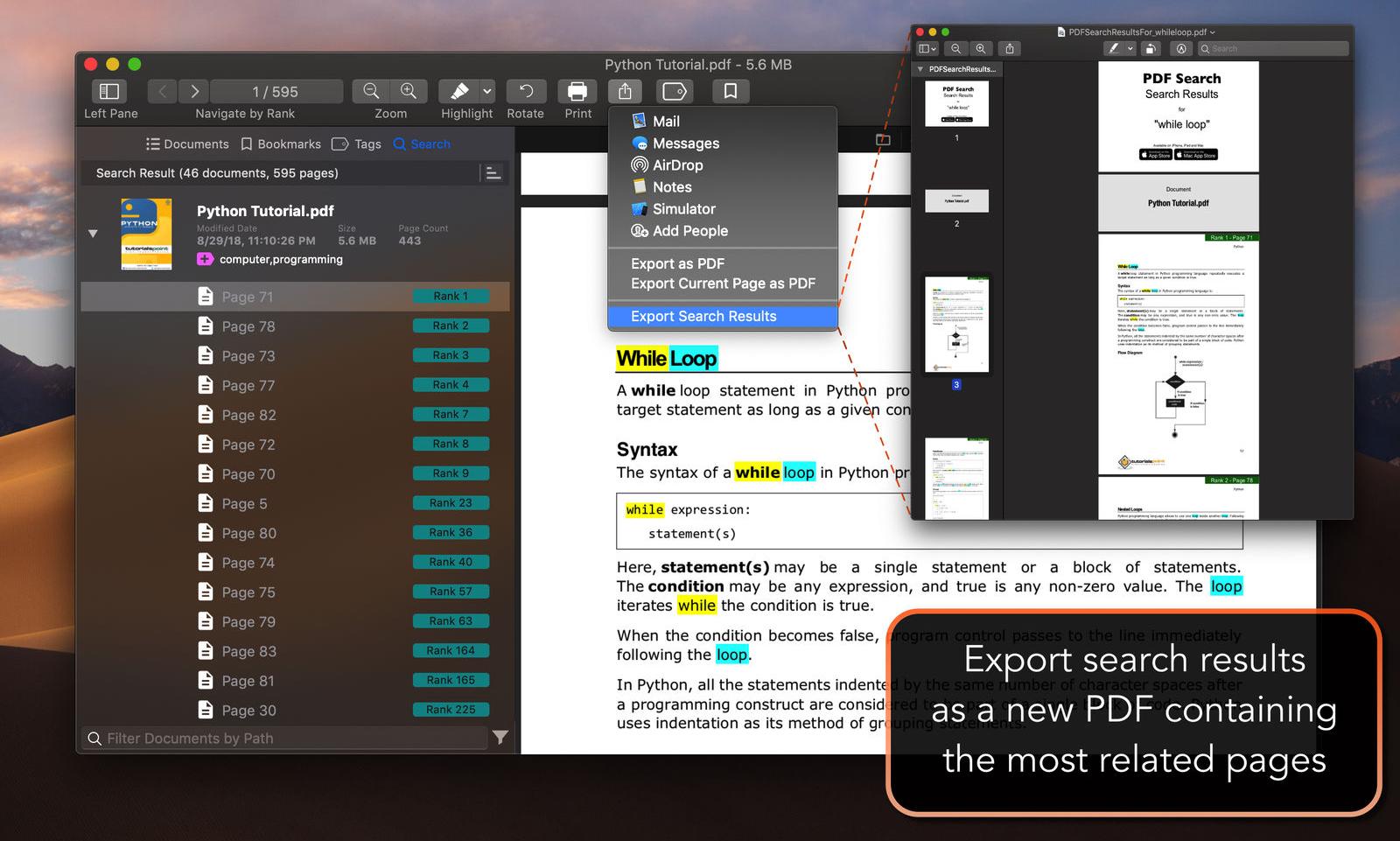This screenshot has width=1400, height=841.
Task: Select the Highlight marker tool
Action: point(458,91)
